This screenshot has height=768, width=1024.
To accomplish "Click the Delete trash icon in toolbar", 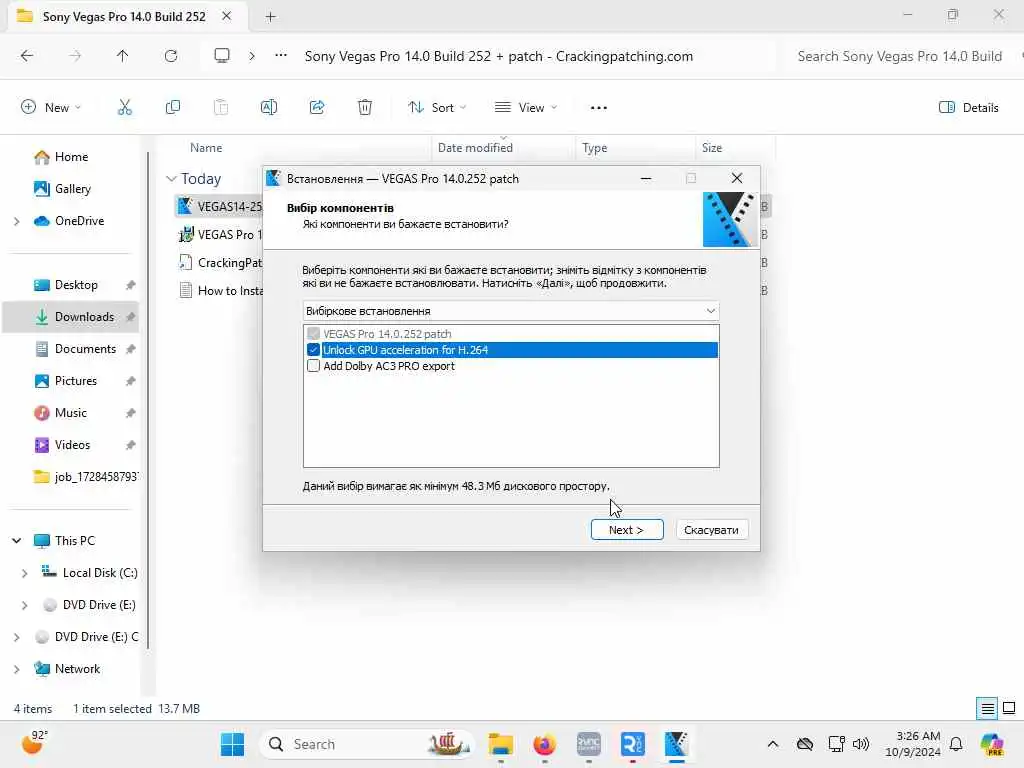I will coord(365,107).
